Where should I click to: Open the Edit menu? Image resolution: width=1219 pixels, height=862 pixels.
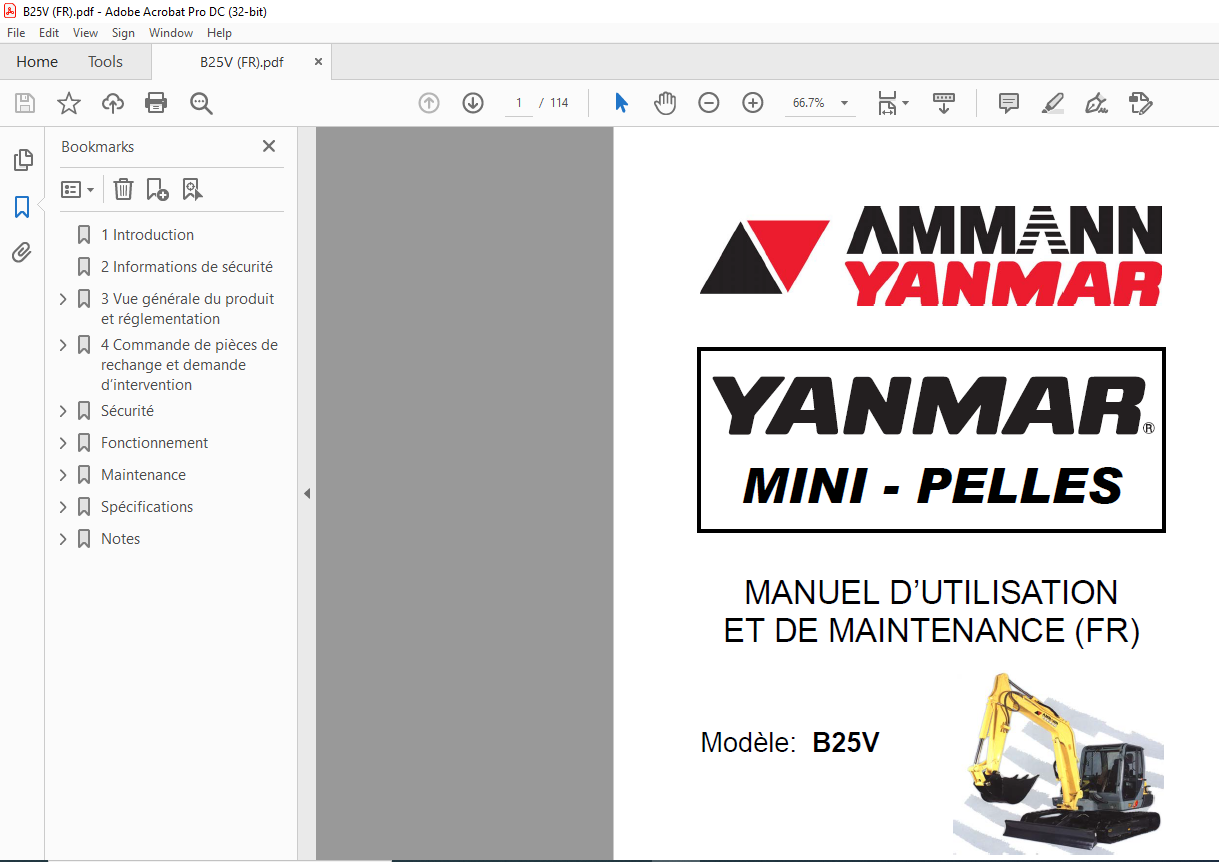pyautogui.click(x=49, y=33)
